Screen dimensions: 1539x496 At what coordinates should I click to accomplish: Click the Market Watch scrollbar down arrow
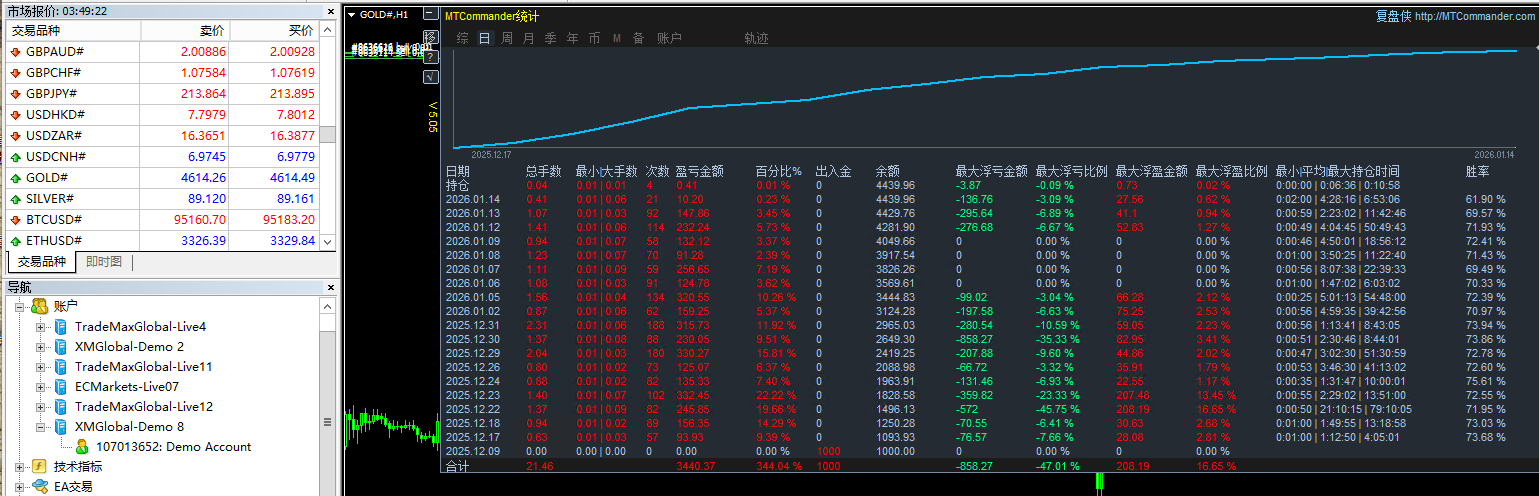(x=328, y=242)
